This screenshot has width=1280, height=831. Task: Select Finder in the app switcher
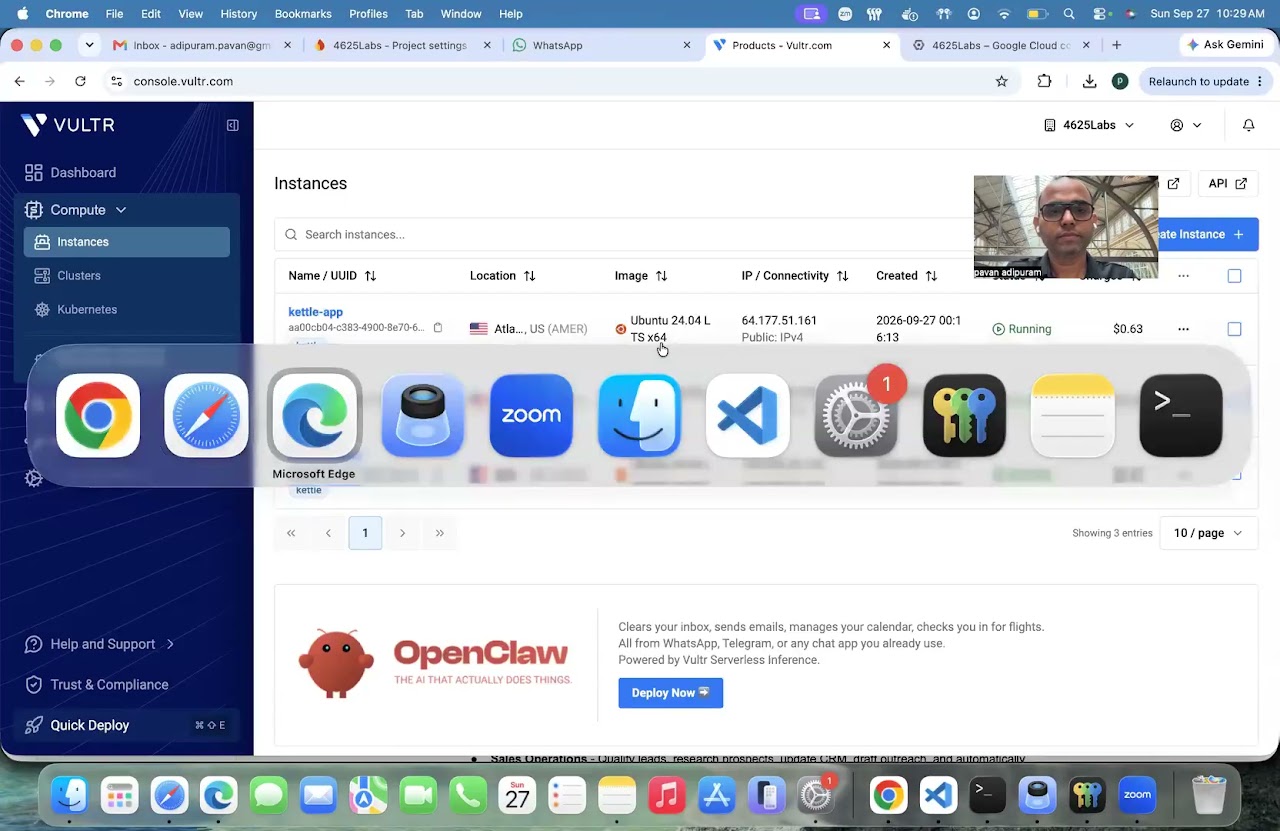point(639,415)
